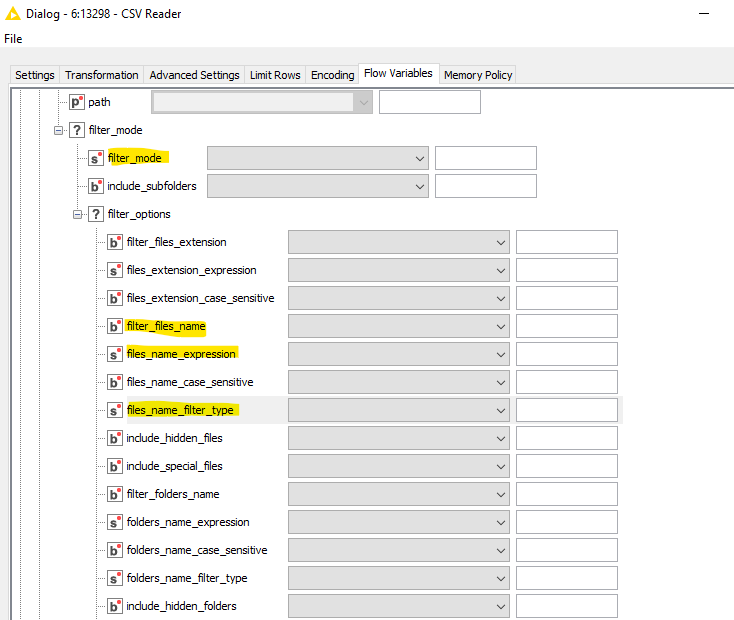Viewport: 734px width, 620px height.
Task: Collapse the filter_options tree group
Action: tap(77, 214)
